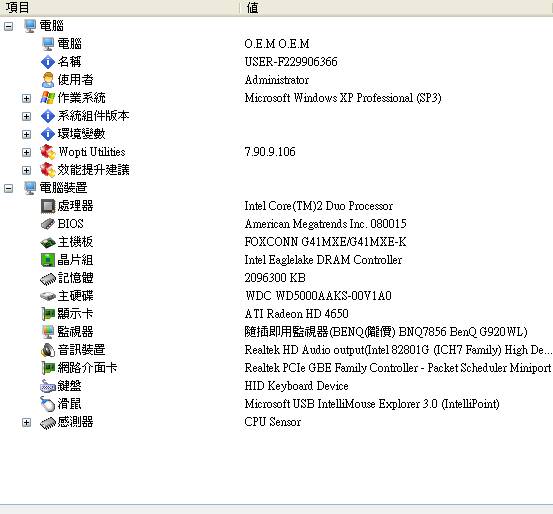Select the memory module icon beside 記憶體
Viewport: 553px width, 514px height.
[48, 278]
